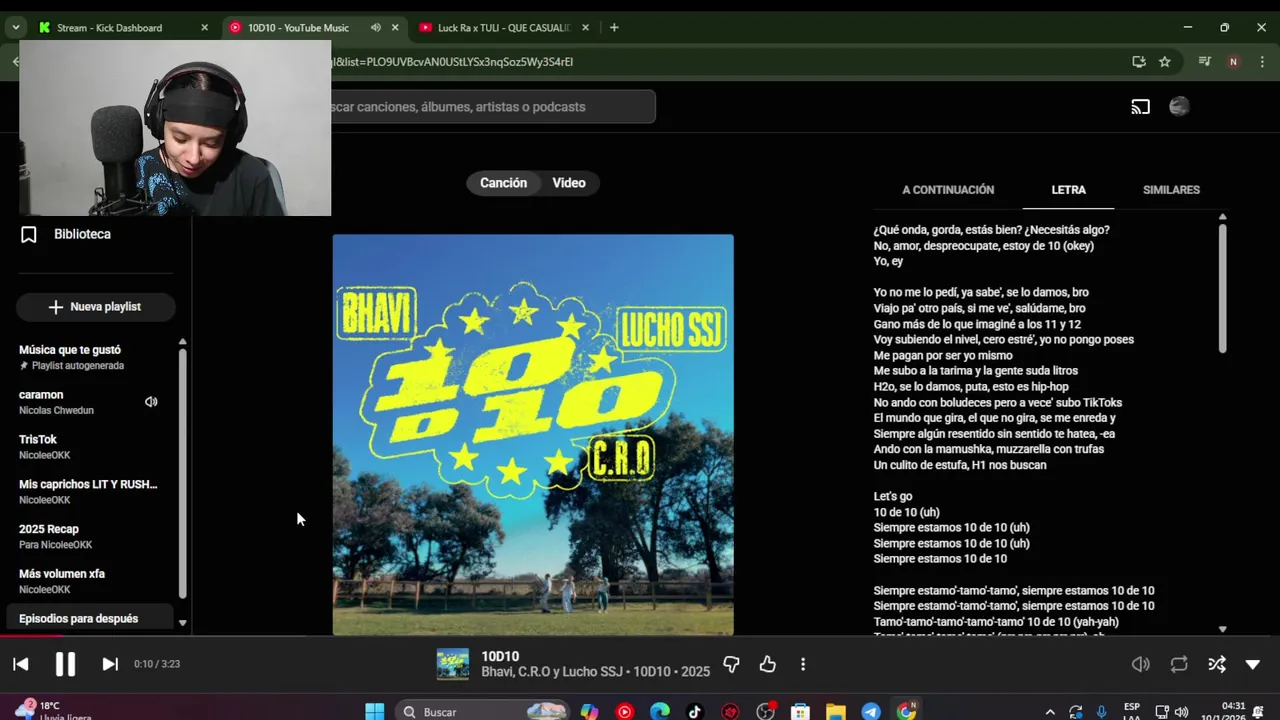Open the account avatar menu

pos(1179,107)
